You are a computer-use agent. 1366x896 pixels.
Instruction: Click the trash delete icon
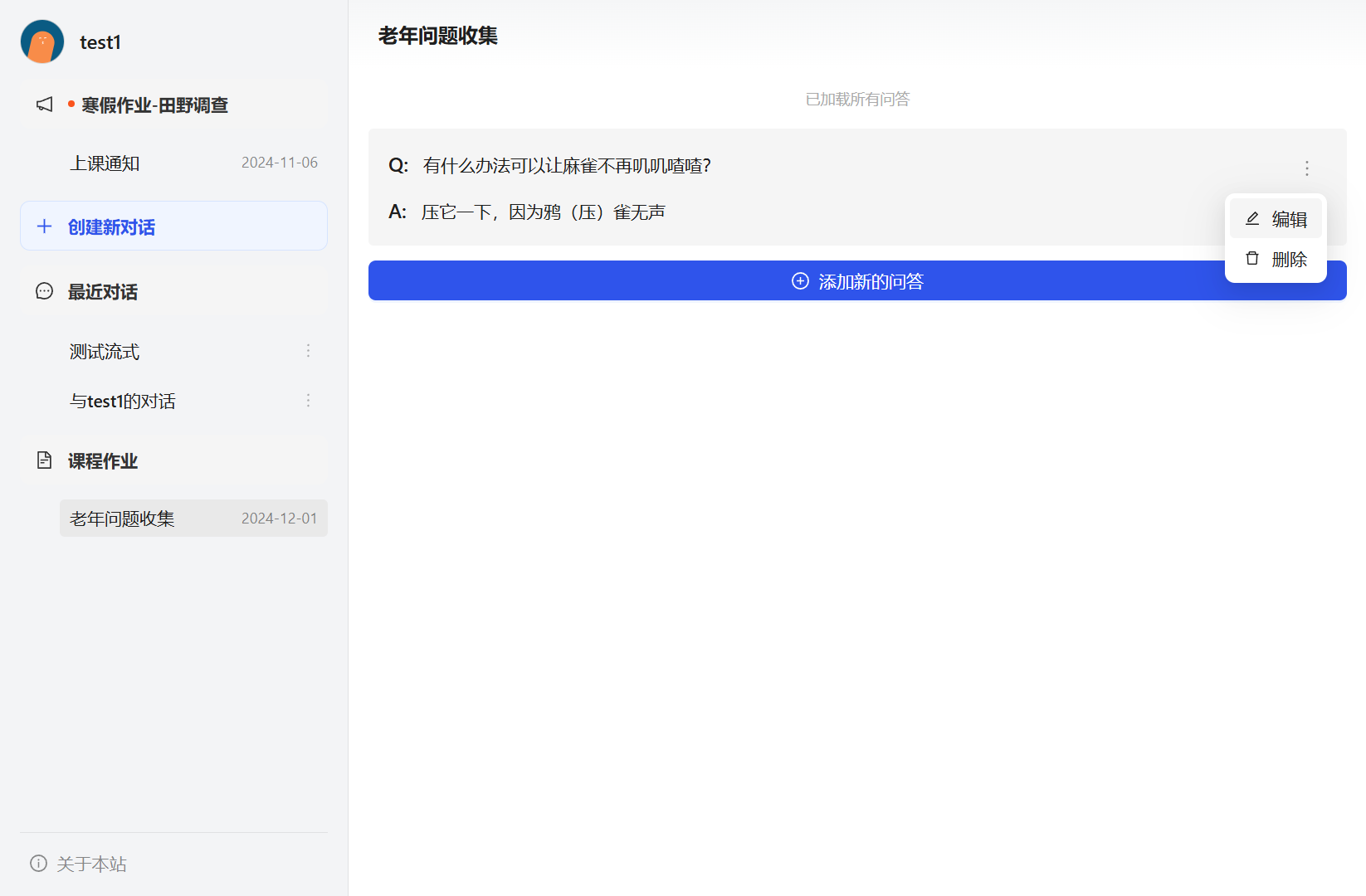1252,258
